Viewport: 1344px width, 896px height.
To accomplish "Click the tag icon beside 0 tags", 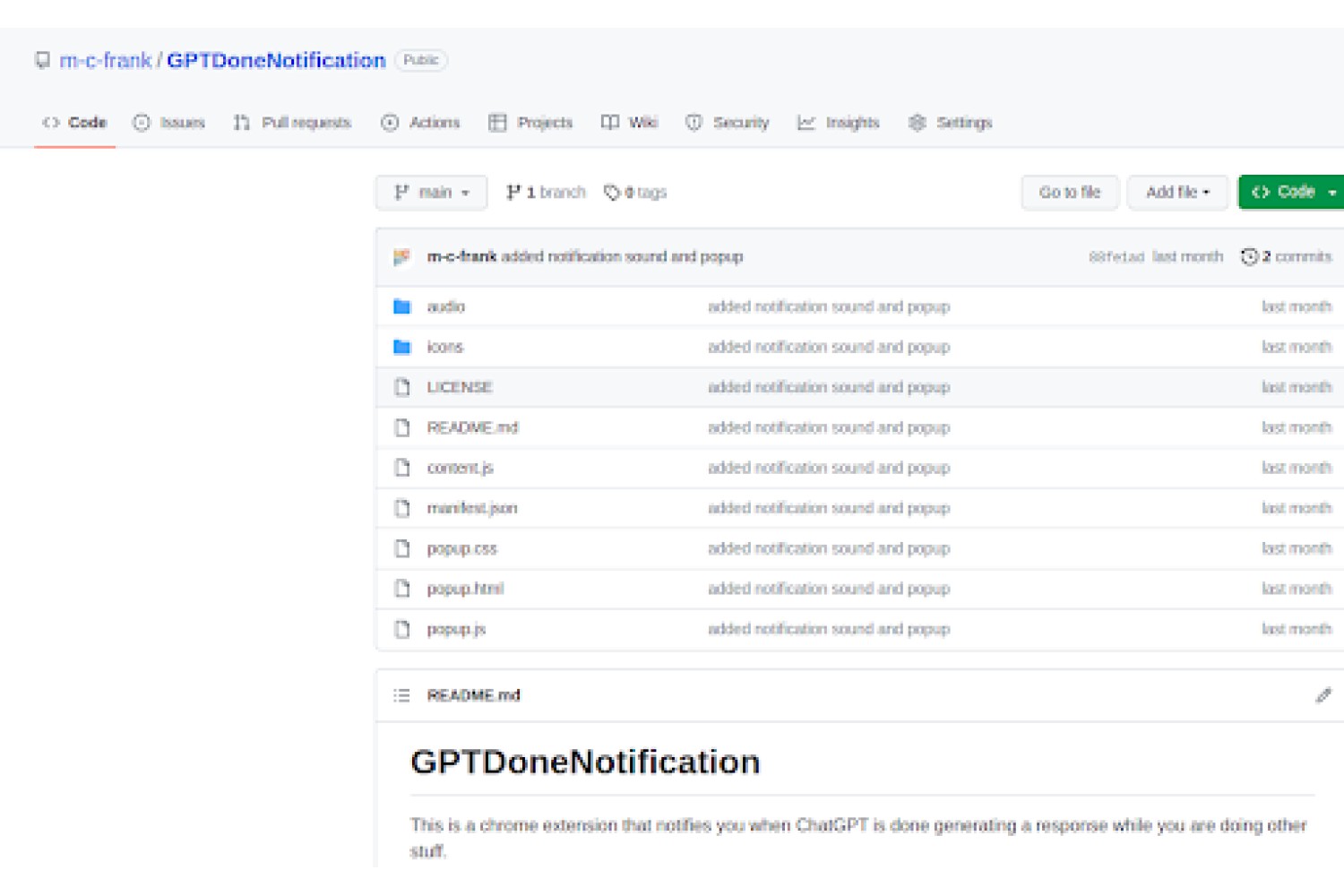I will [x=612, y=193].
